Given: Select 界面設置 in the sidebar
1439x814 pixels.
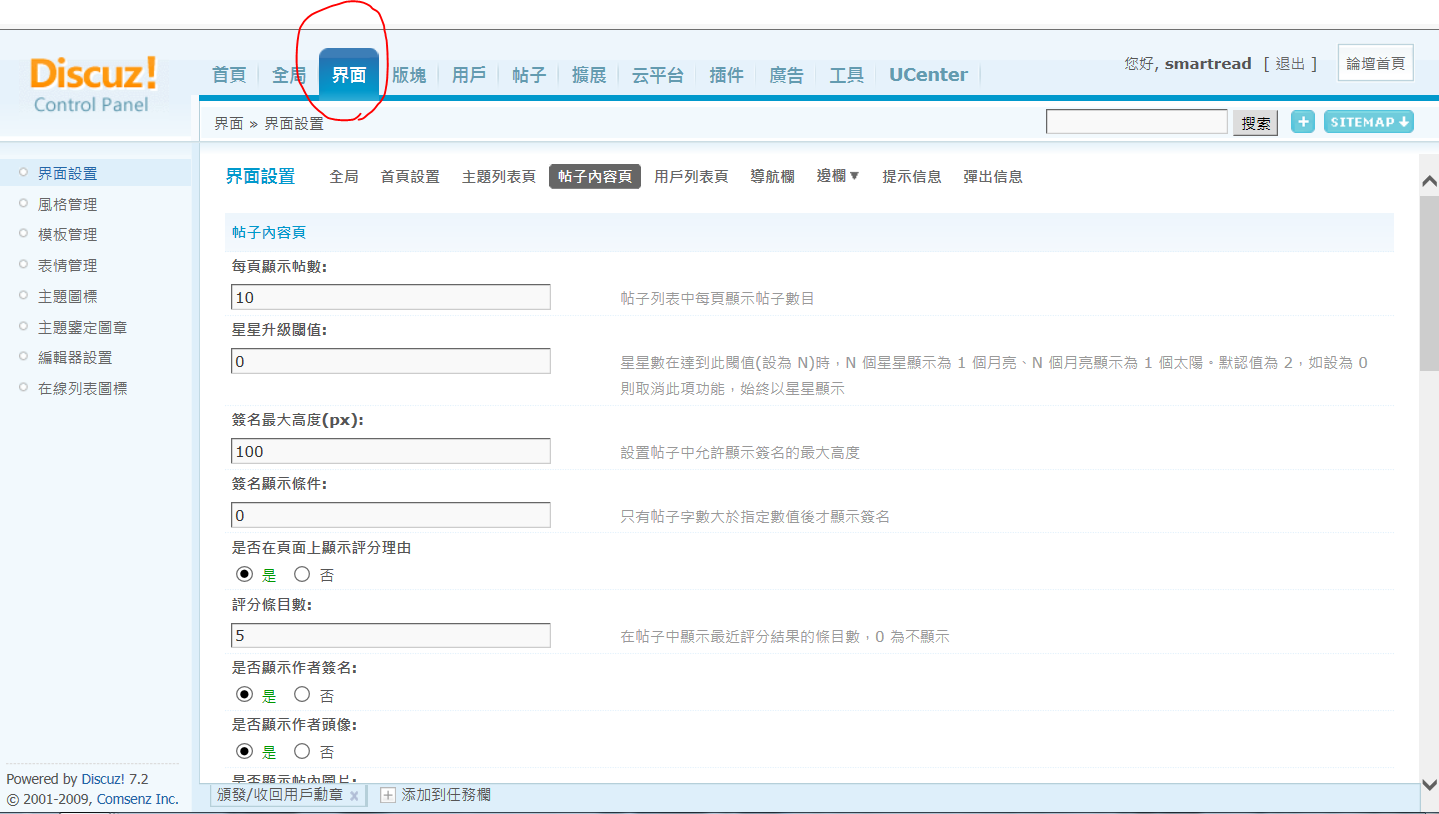Looking at the screenshot, I should [x=68, y=173].
